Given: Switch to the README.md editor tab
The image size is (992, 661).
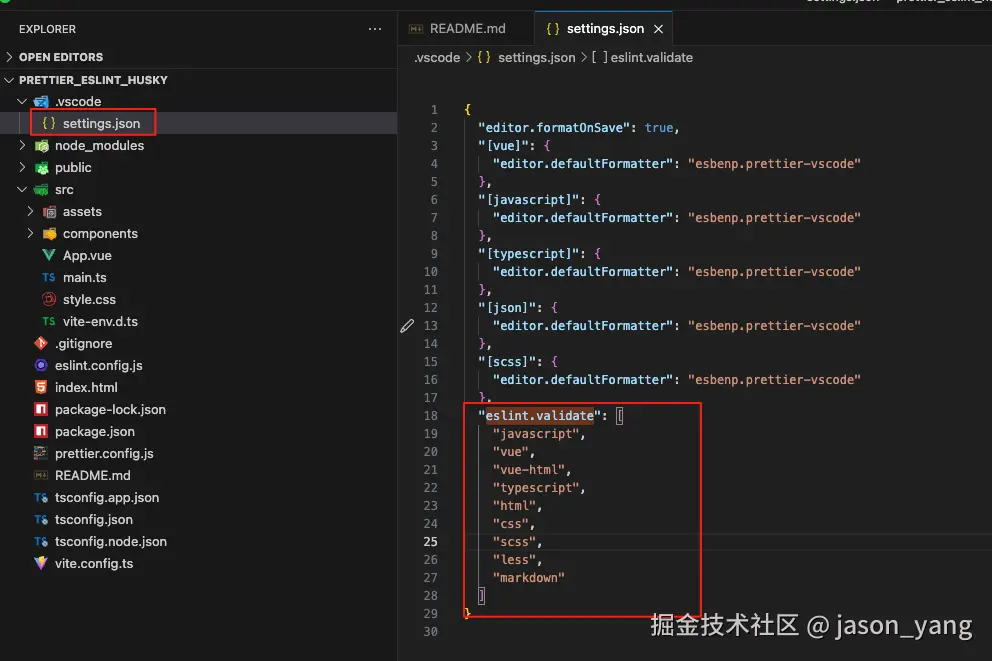Looking at the screenshot, I should (466, 28).
